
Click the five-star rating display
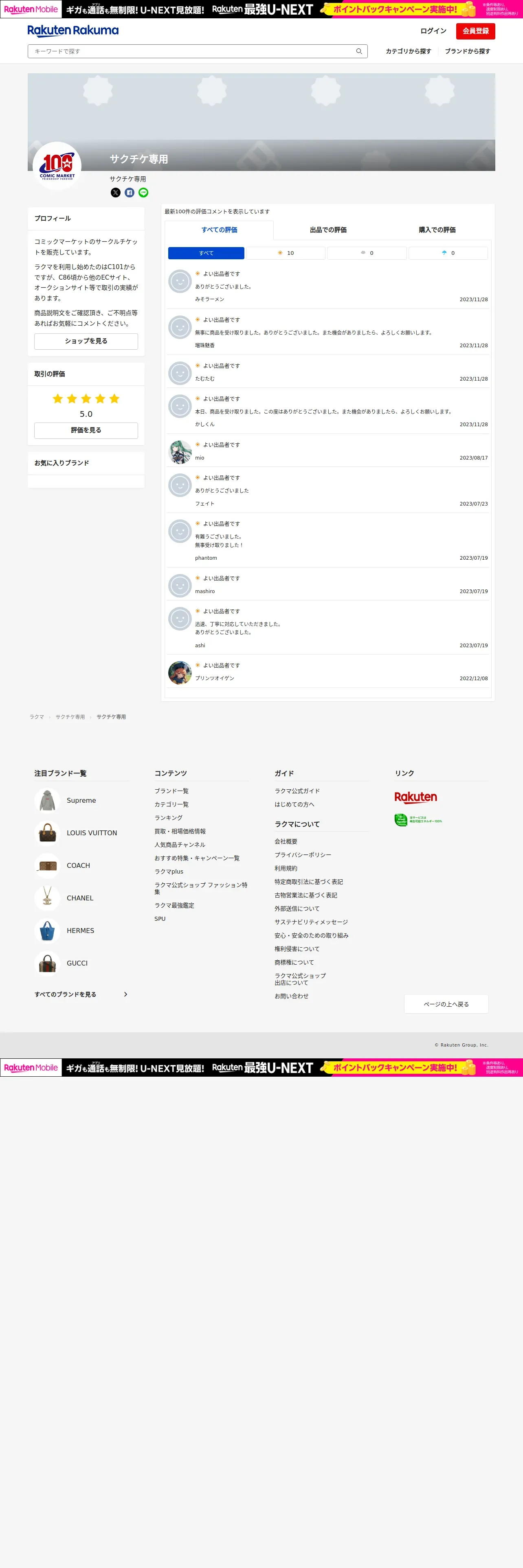tap(86, 399)
